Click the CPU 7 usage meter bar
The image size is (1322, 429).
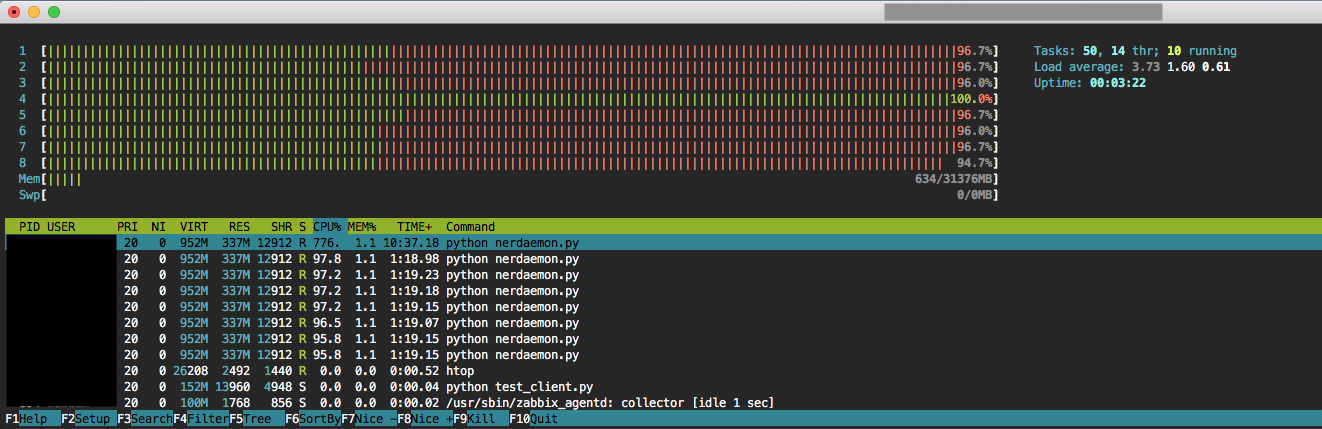(520, 147)
